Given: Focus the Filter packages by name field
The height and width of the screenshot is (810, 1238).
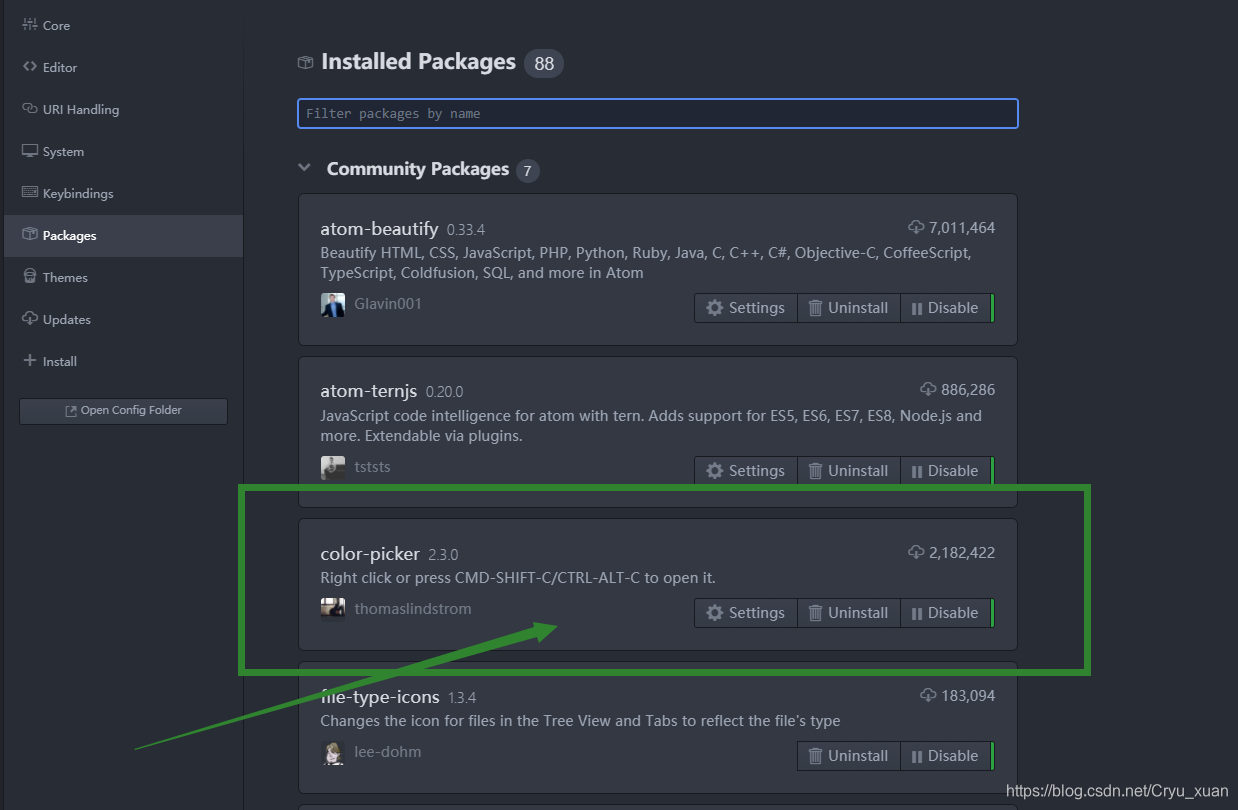Looking at the screenshot, I should (658, 114).
